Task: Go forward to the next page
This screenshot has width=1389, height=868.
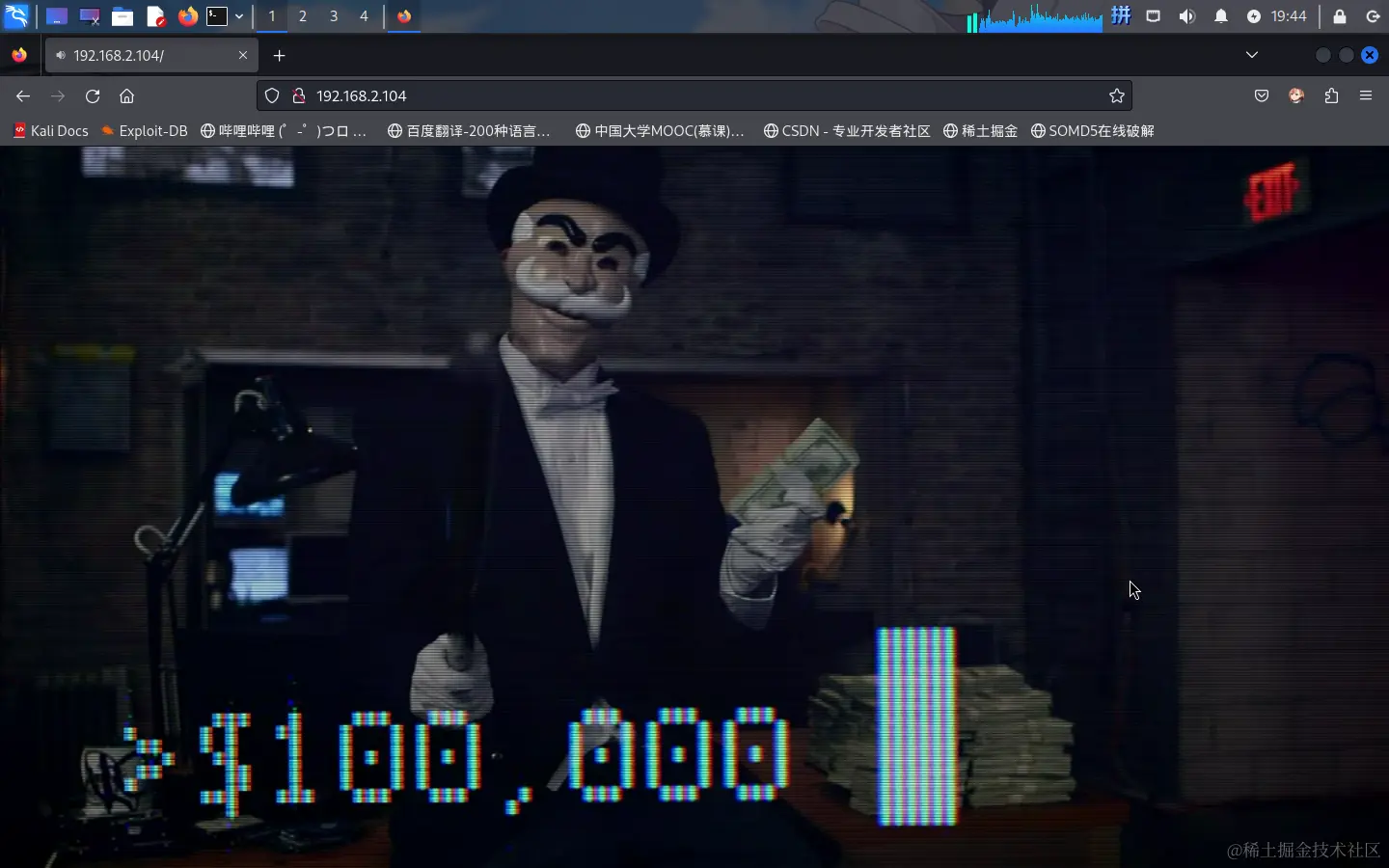Action: (58, 95)
